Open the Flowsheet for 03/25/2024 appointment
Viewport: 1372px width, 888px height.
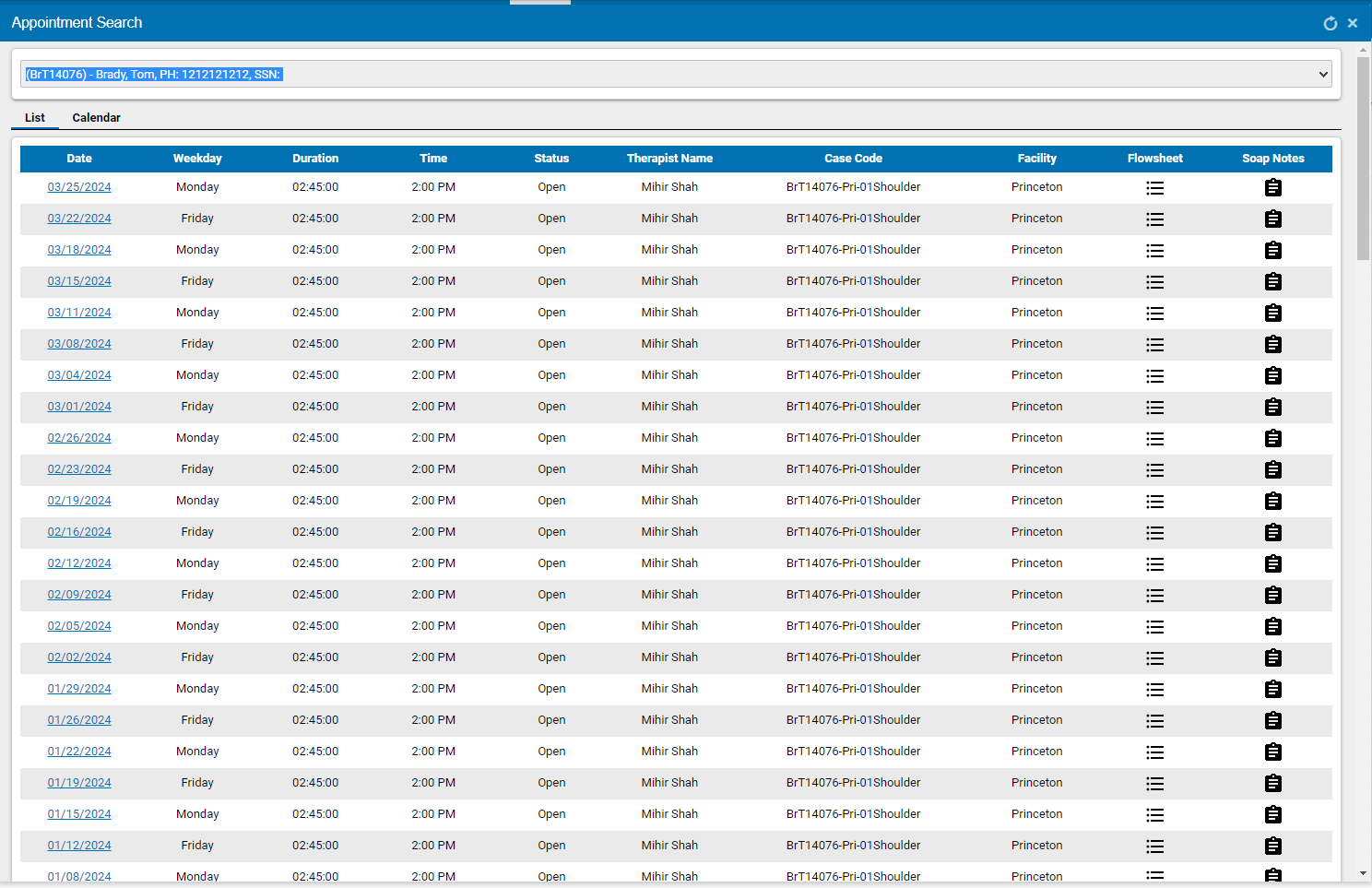(1155, 187)
